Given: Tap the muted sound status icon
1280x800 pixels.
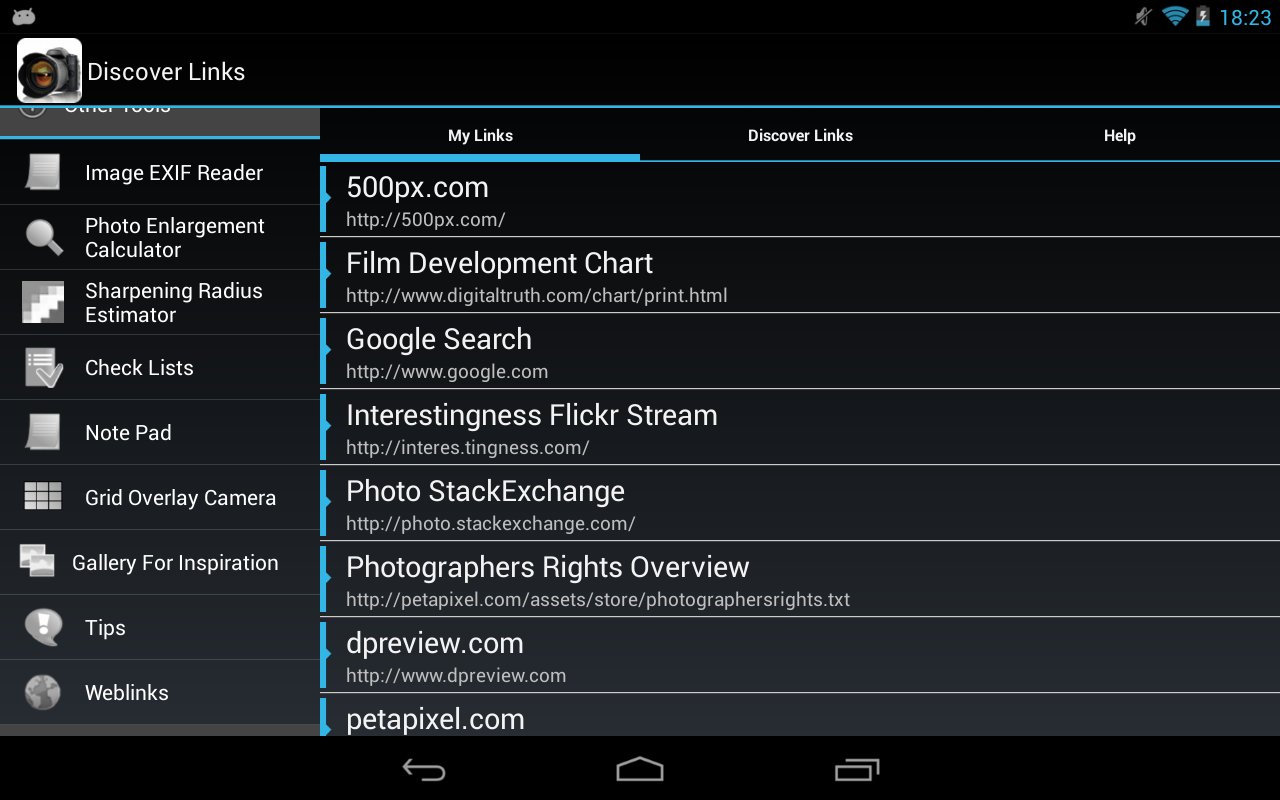Looking at the screenshot, I should click(1144, 16).
